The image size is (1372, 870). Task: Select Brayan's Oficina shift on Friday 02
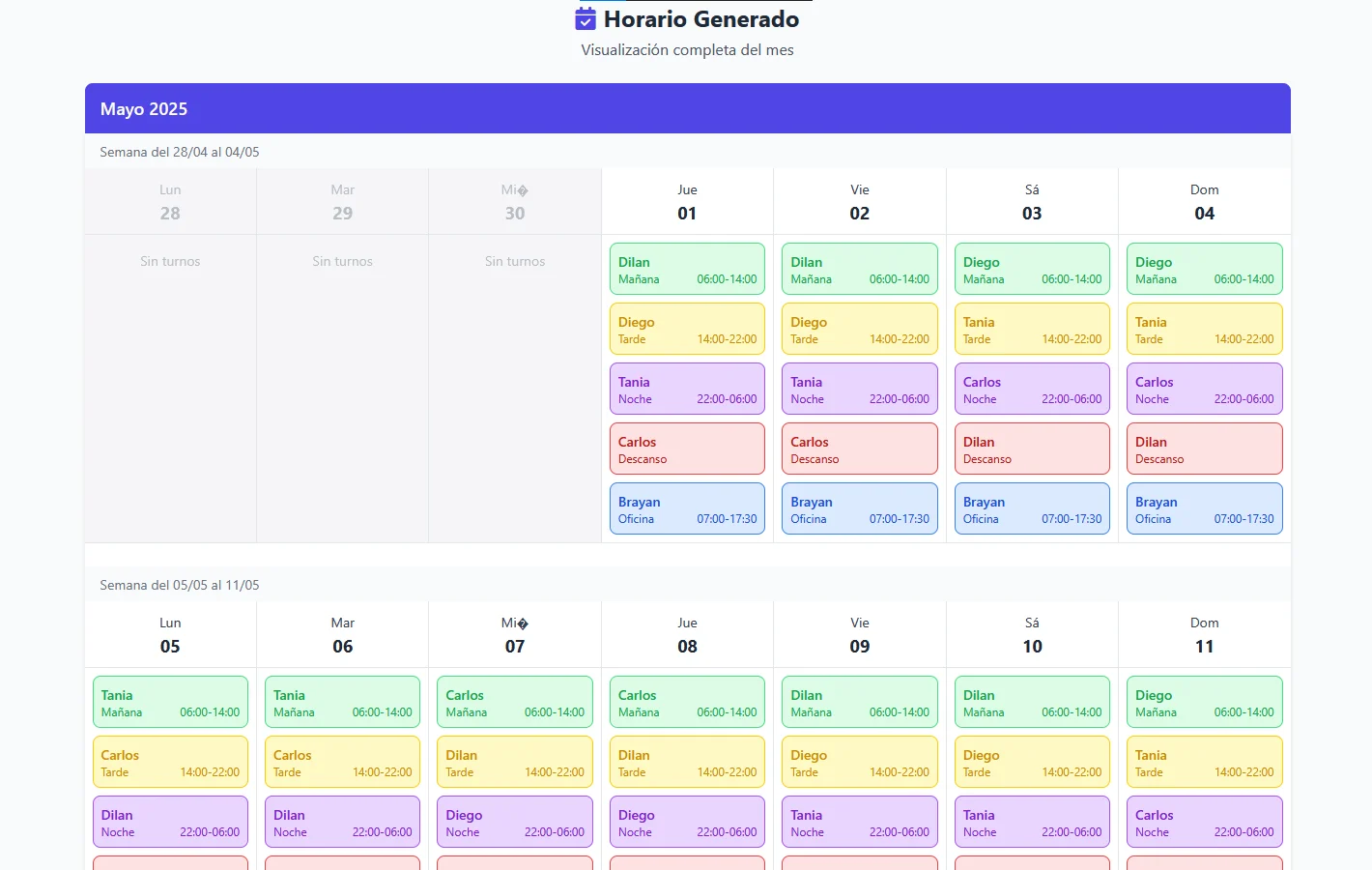click(859, 508)
